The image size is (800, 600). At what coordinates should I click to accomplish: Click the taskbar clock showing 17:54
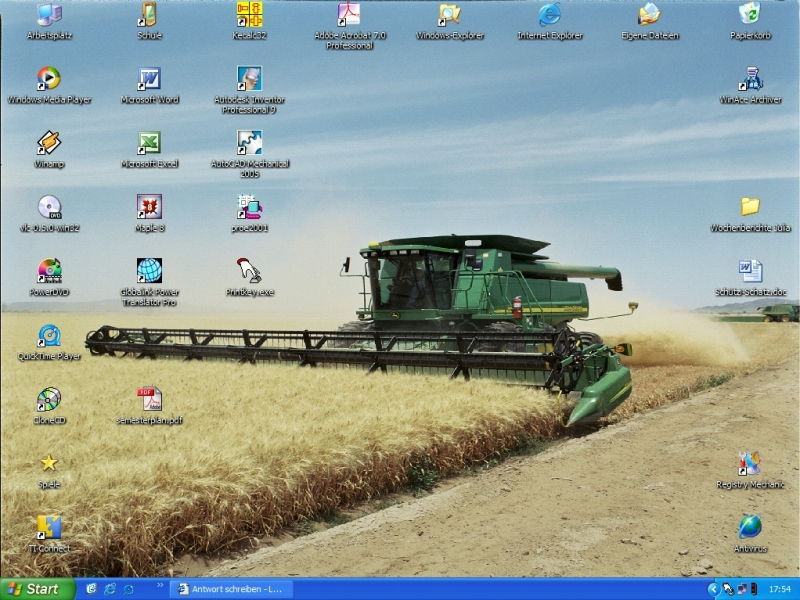779,589
